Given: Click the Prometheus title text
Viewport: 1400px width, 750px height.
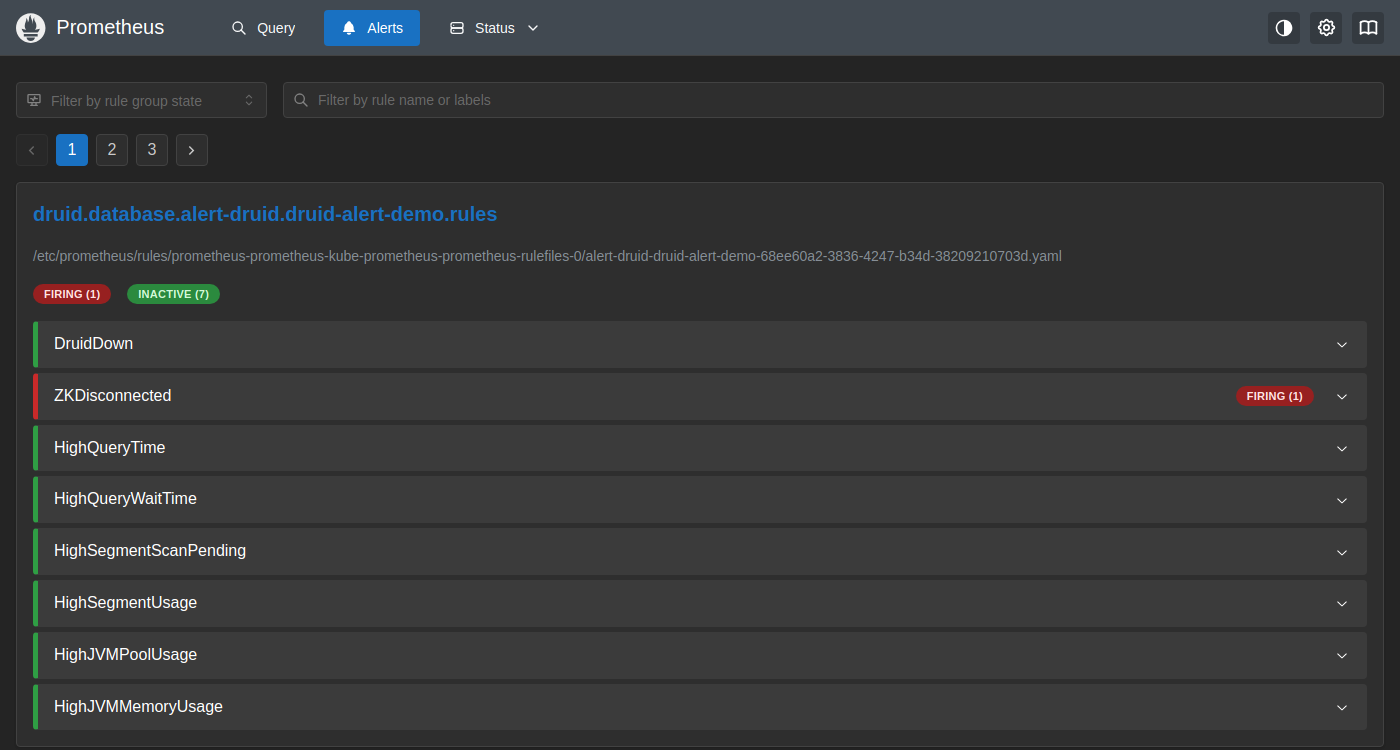Looking at the screenshot, I should (x=110, y=28).
